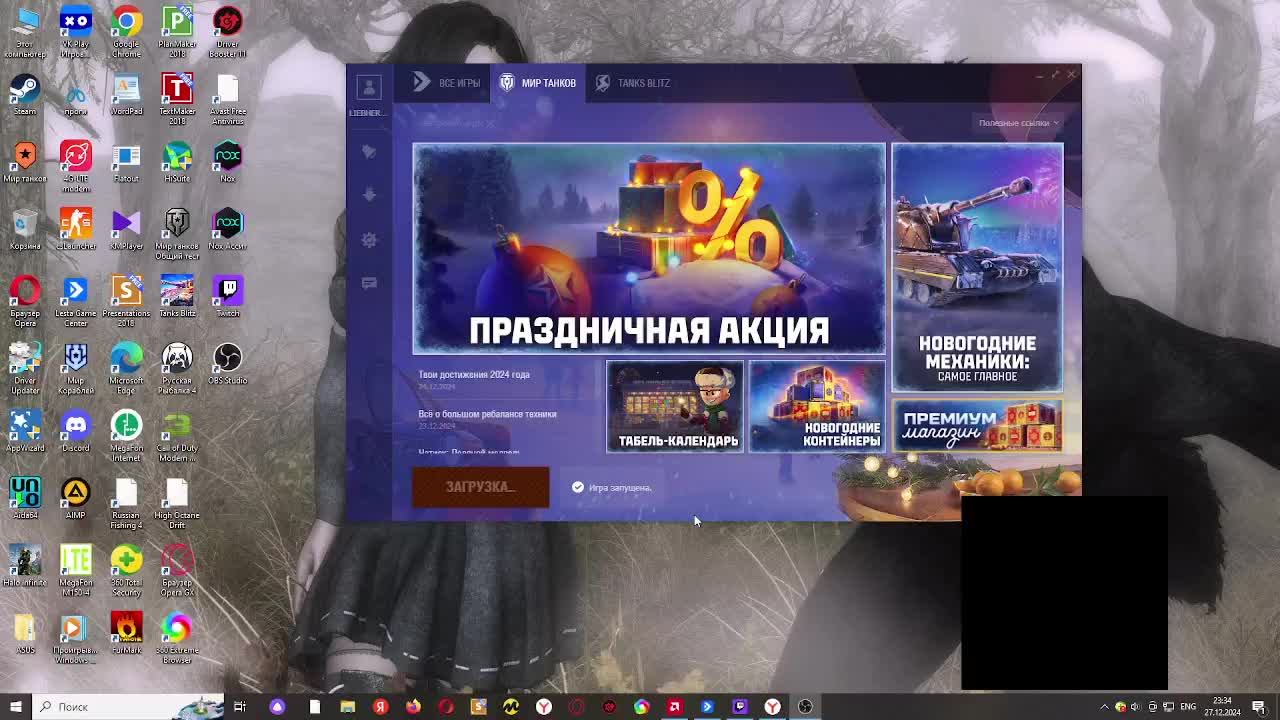The image size is (1280, 720).
Task: Open ASUS folder on desktop
Action: pyautogui.click(x=25, y=631)
